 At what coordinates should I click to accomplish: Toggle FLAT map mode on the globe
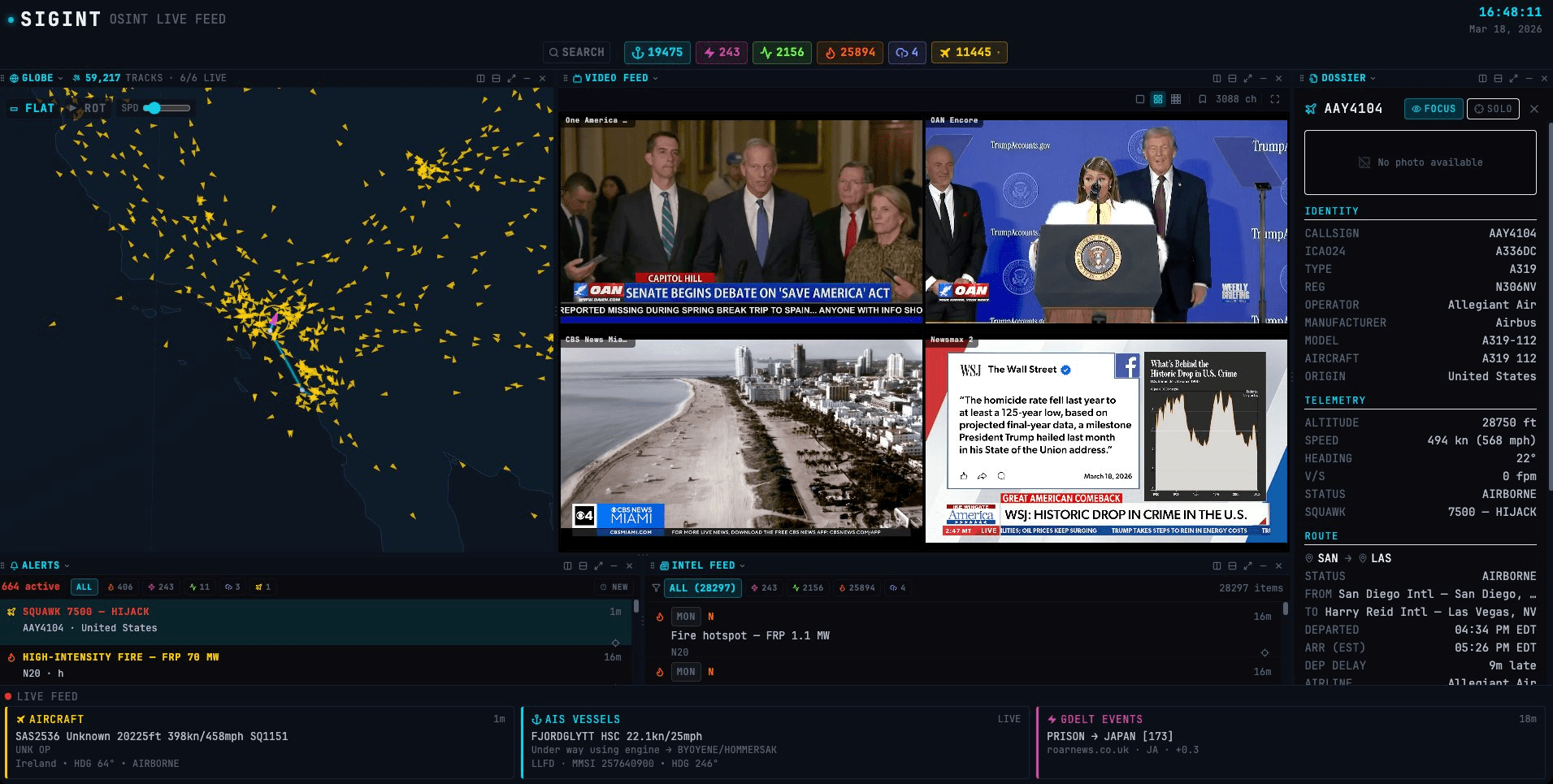(33, 108)
